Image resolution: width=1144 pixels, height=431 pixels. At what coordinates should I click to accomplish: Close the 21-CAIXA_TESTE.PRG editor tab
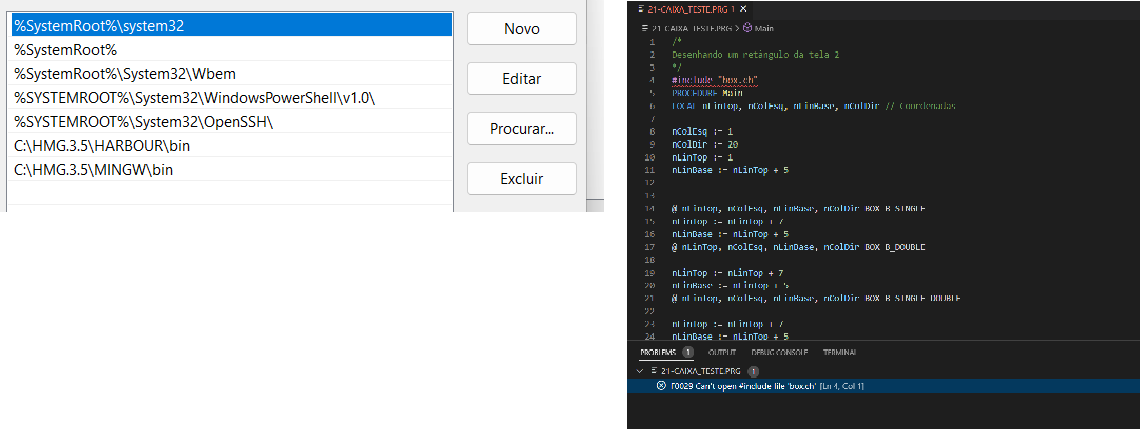point(744,9)
